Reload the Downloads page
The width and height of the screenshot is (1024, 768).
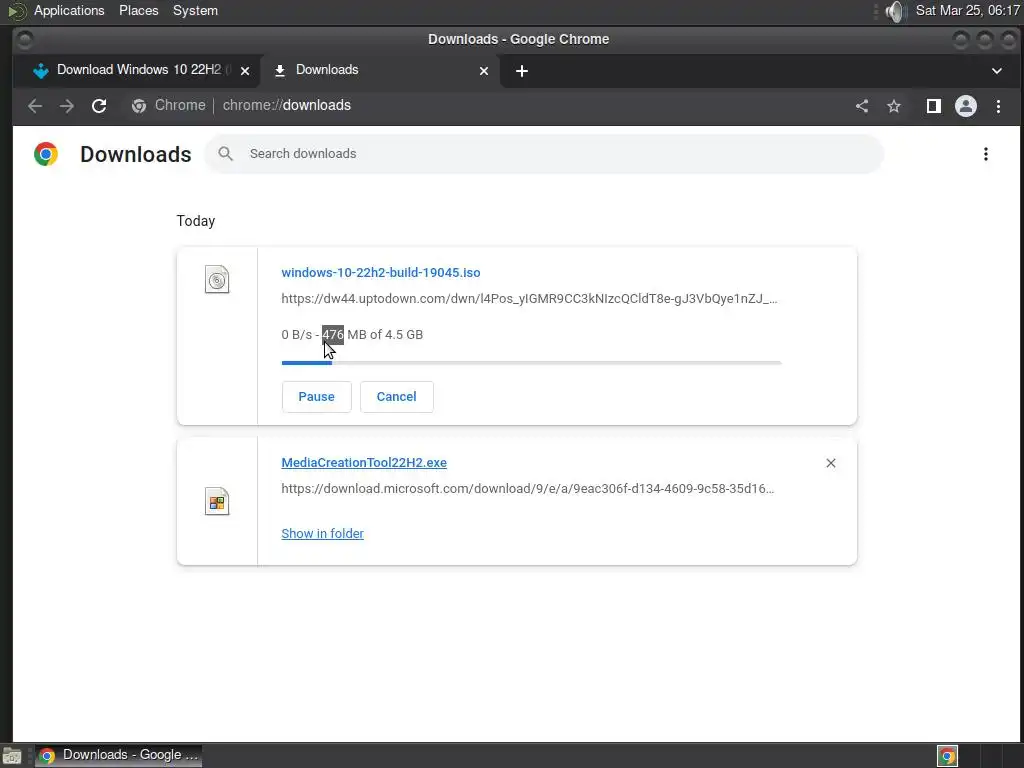[99, 106]
